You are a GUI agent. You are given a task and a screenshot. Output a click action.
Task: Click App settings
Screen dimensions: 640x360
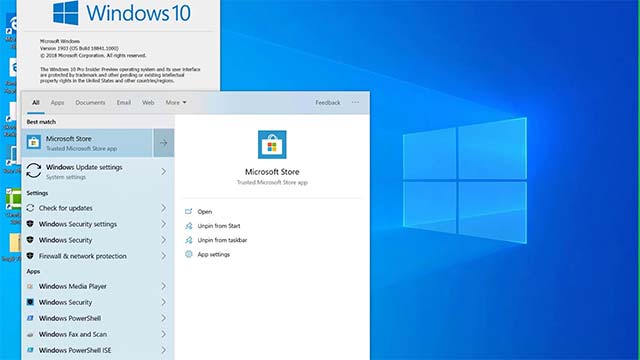pyautogui.click(x=213, y=254)
